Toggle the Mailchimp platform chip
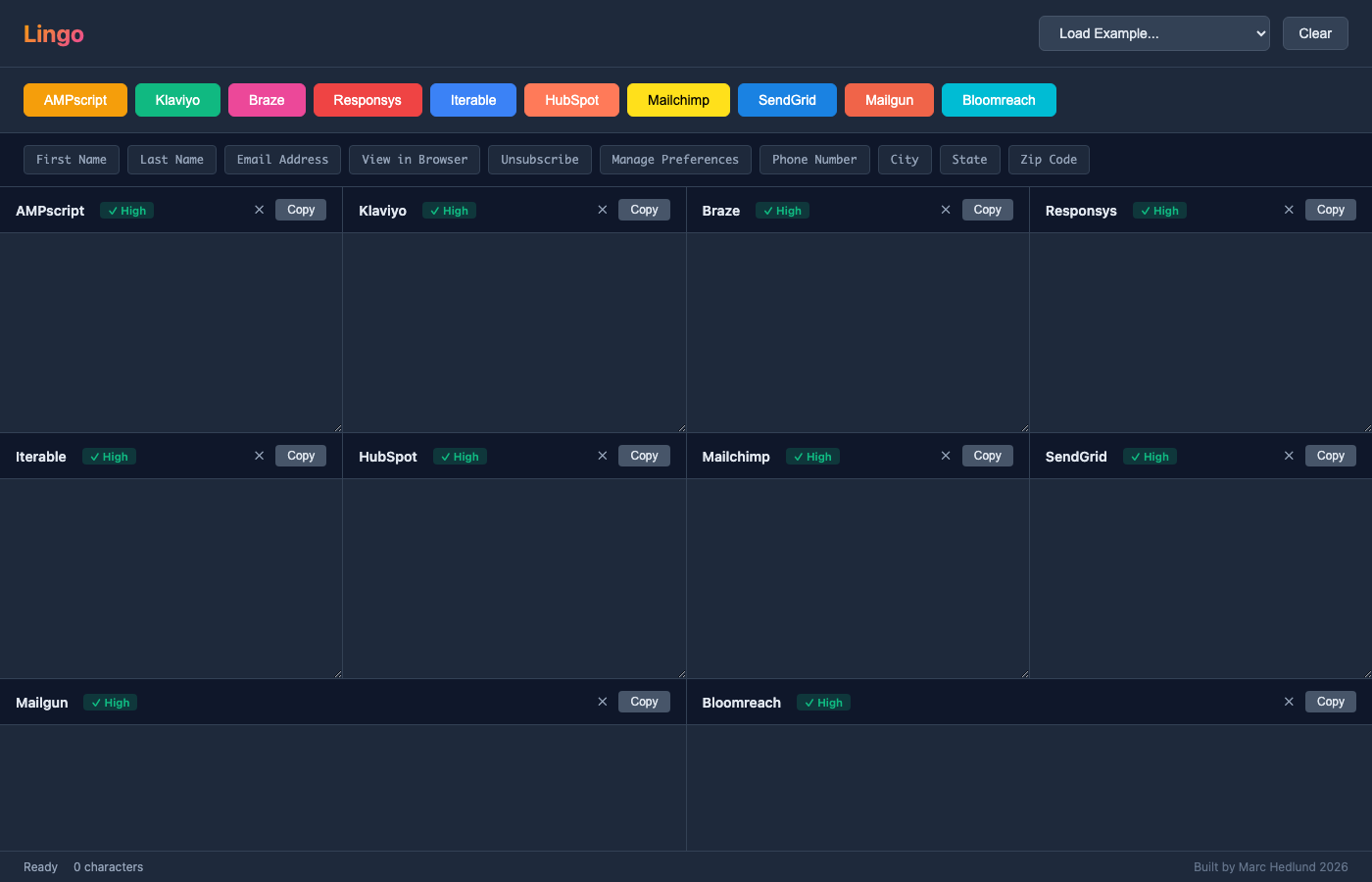Screen dimensions: 1372x882 click(x=678, y=100)
